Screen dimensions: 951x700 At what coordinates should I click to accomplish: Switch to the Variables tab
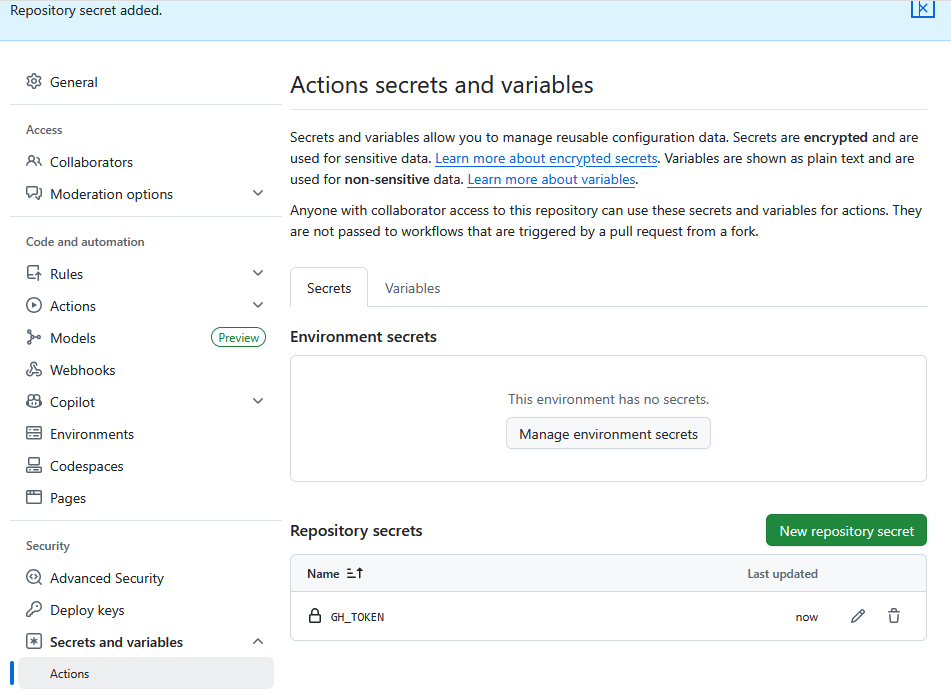(x=412, y=288)
